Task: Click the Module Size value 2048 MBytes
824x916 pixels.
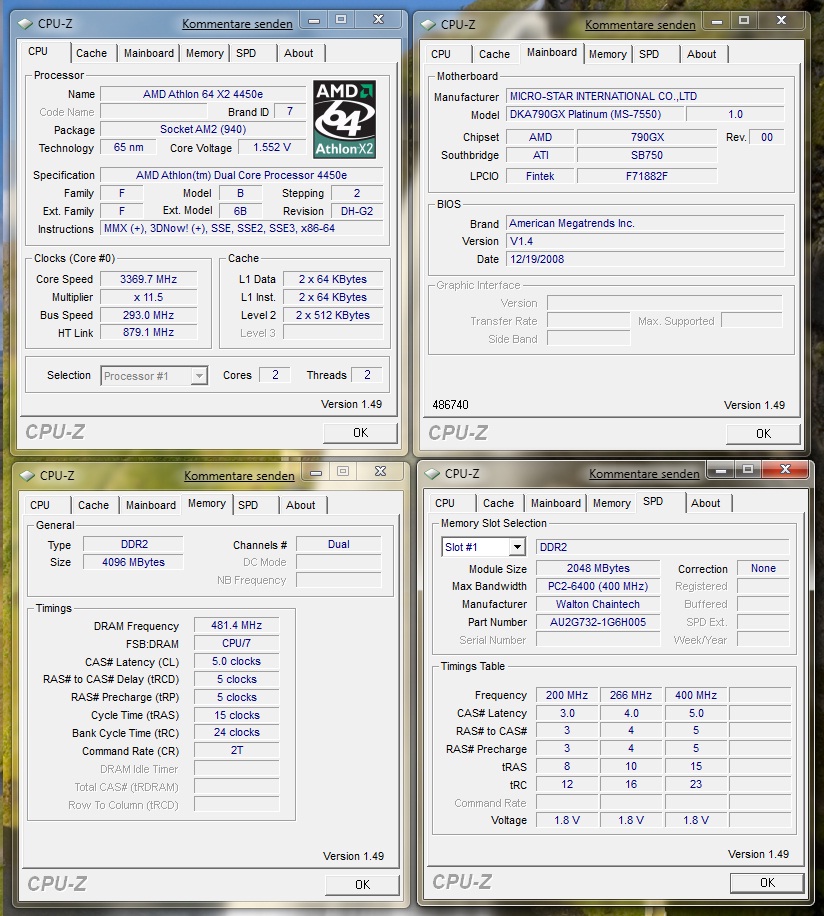Action: coord(598,568)
